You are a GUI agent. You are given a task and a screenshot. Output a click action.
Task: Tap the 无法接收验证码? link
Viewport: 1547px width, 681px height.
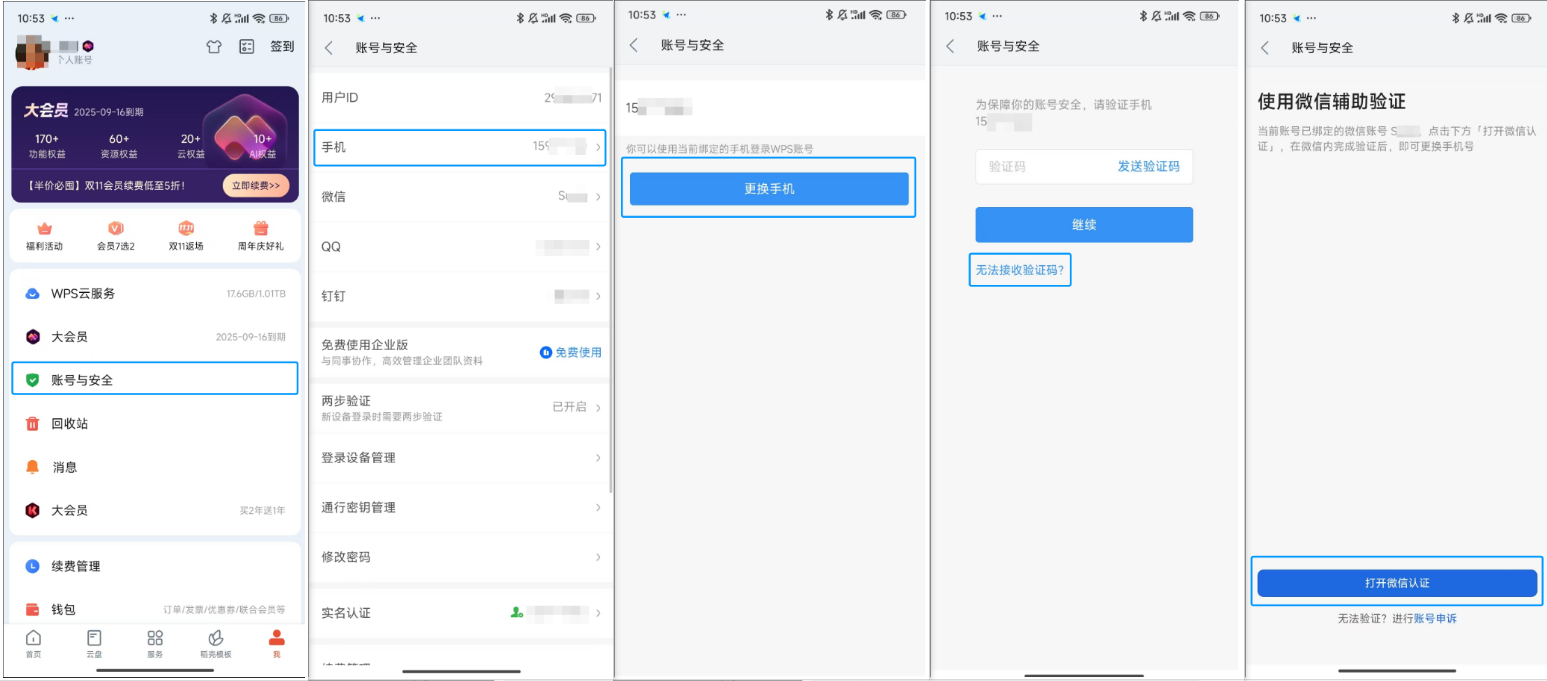pyautogui.click(x=1020, y=270)
